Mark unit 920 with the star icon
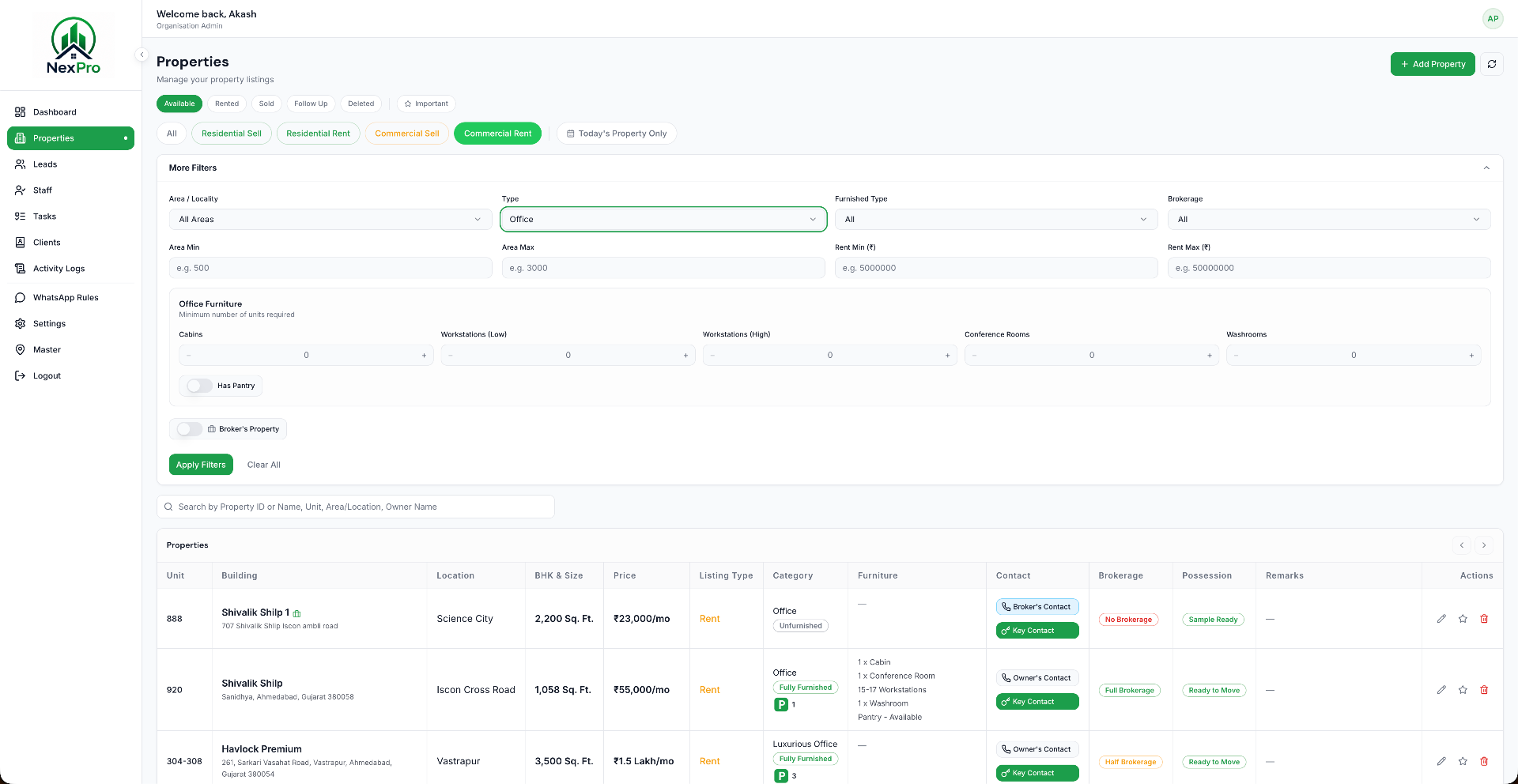Viewport: 1518px width, 784px height. click(1463, 690)
